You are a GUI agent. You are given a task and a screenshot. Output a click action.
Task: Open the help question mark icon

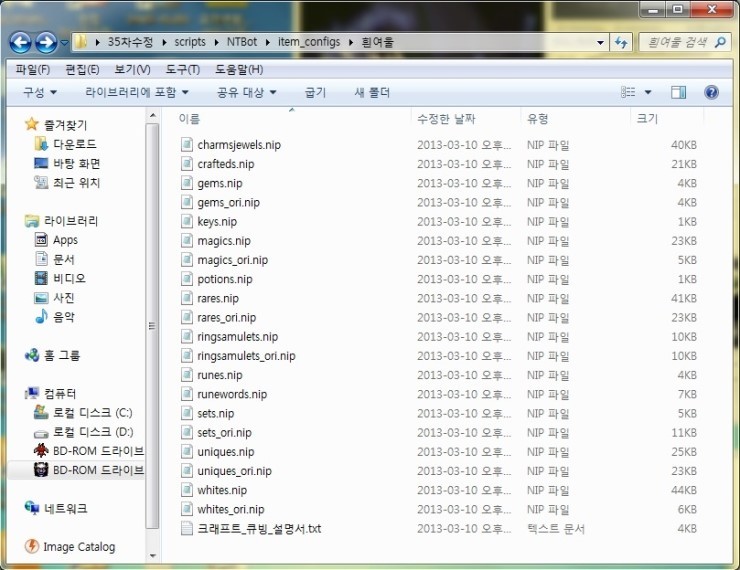(x=711, y=92)
